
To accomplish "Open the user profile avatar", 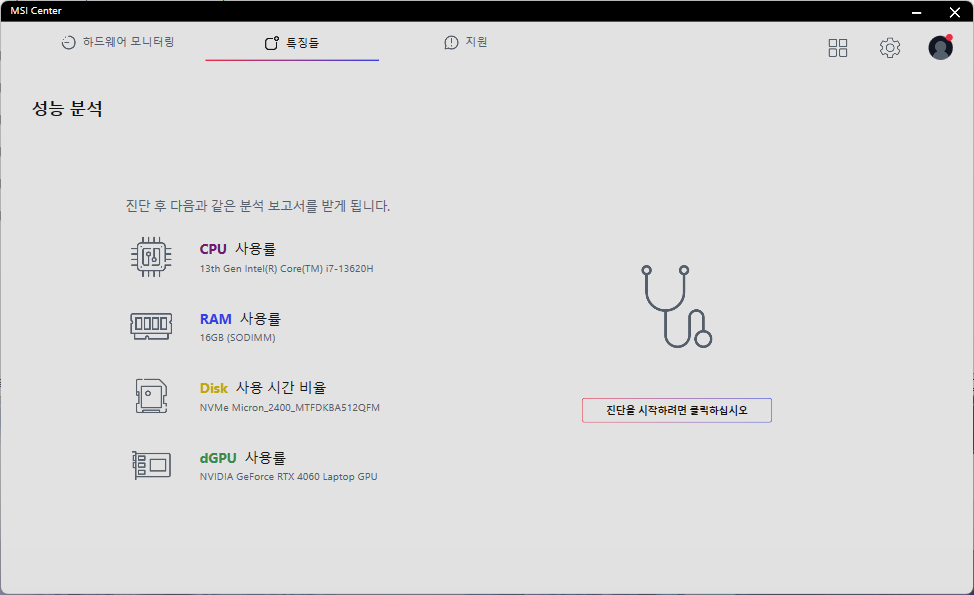I will [x=940, y=48].
